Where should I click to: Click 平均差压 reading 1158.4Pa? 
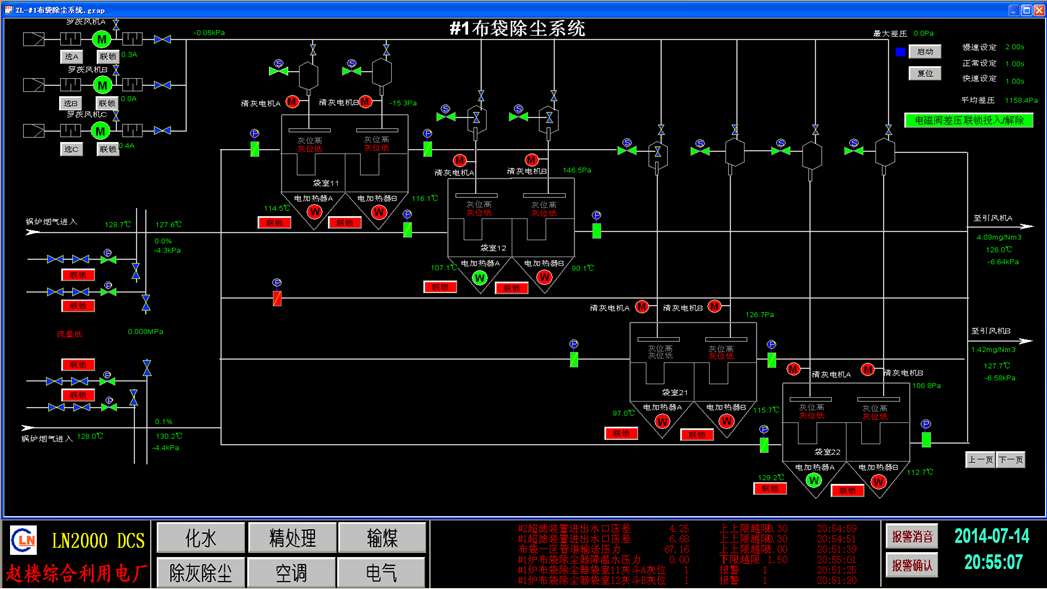point(1021,100)
